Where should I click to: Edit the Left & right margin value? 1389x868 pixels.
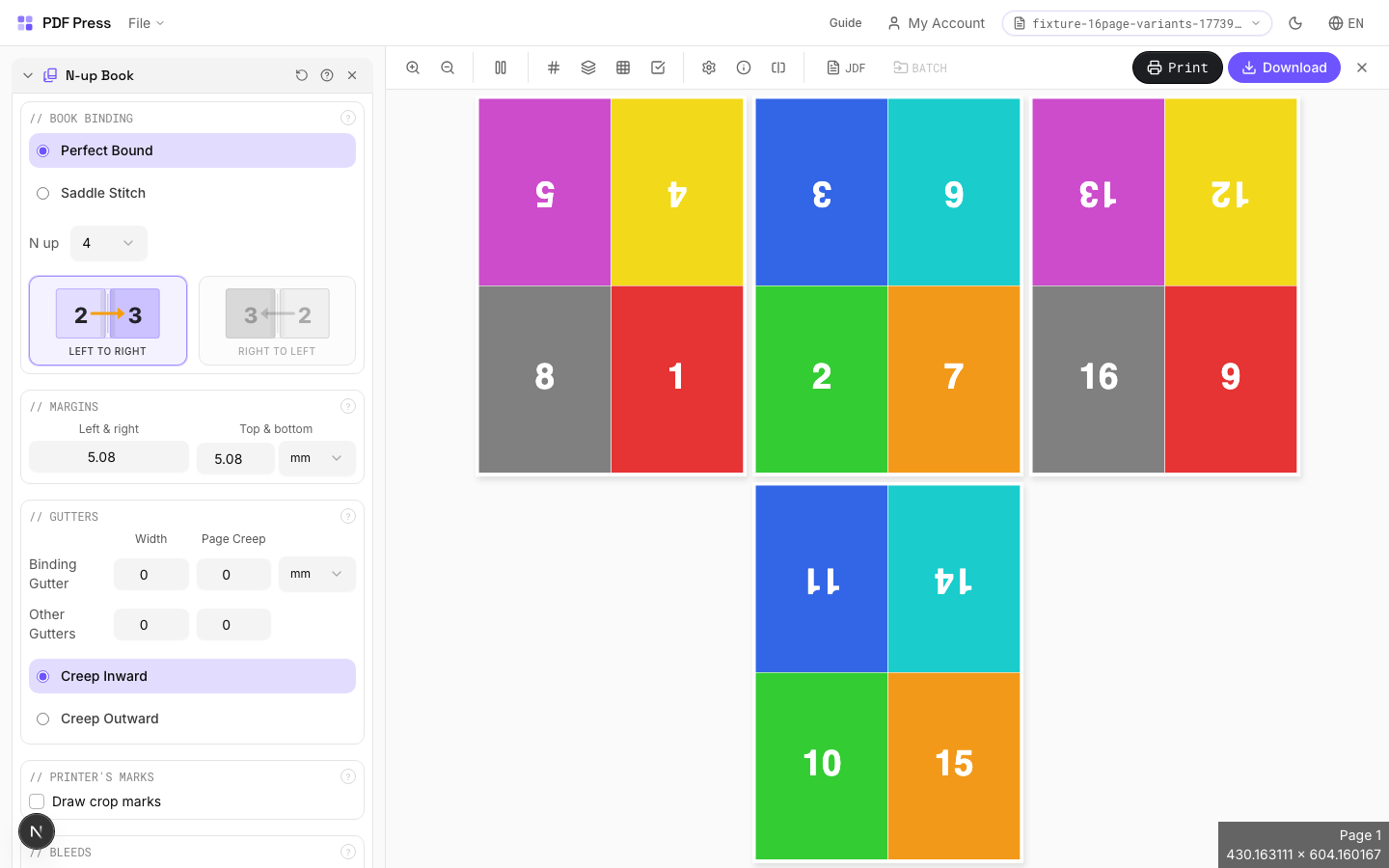click(108, 456)
